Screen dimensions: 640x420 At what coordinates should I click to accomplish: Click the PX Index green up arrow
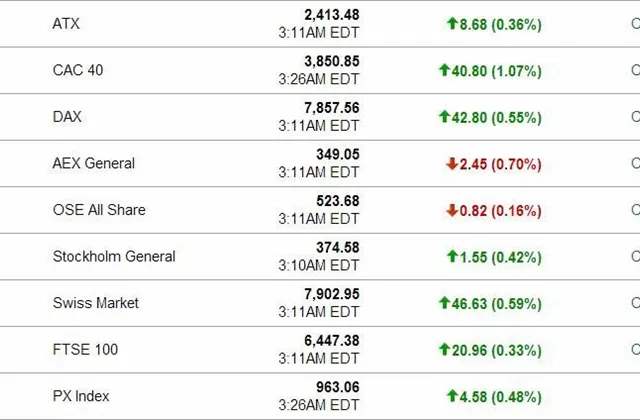pyautogui.click(x=453, y=396)
